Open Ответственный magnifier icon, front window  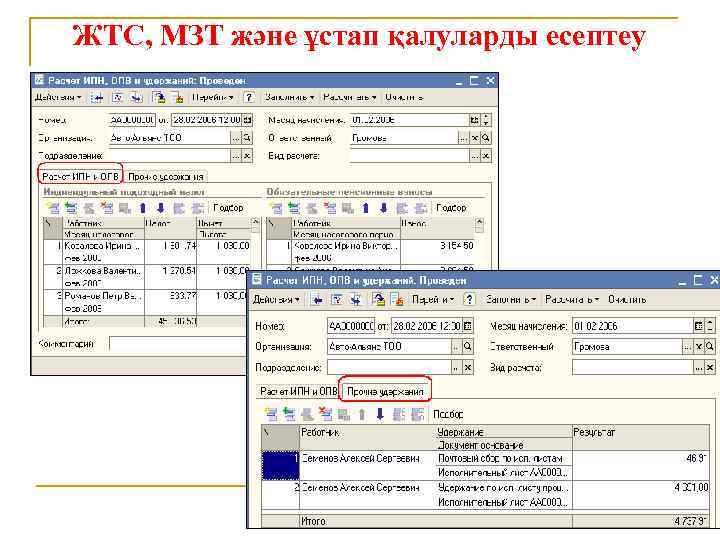pos(710,347)
